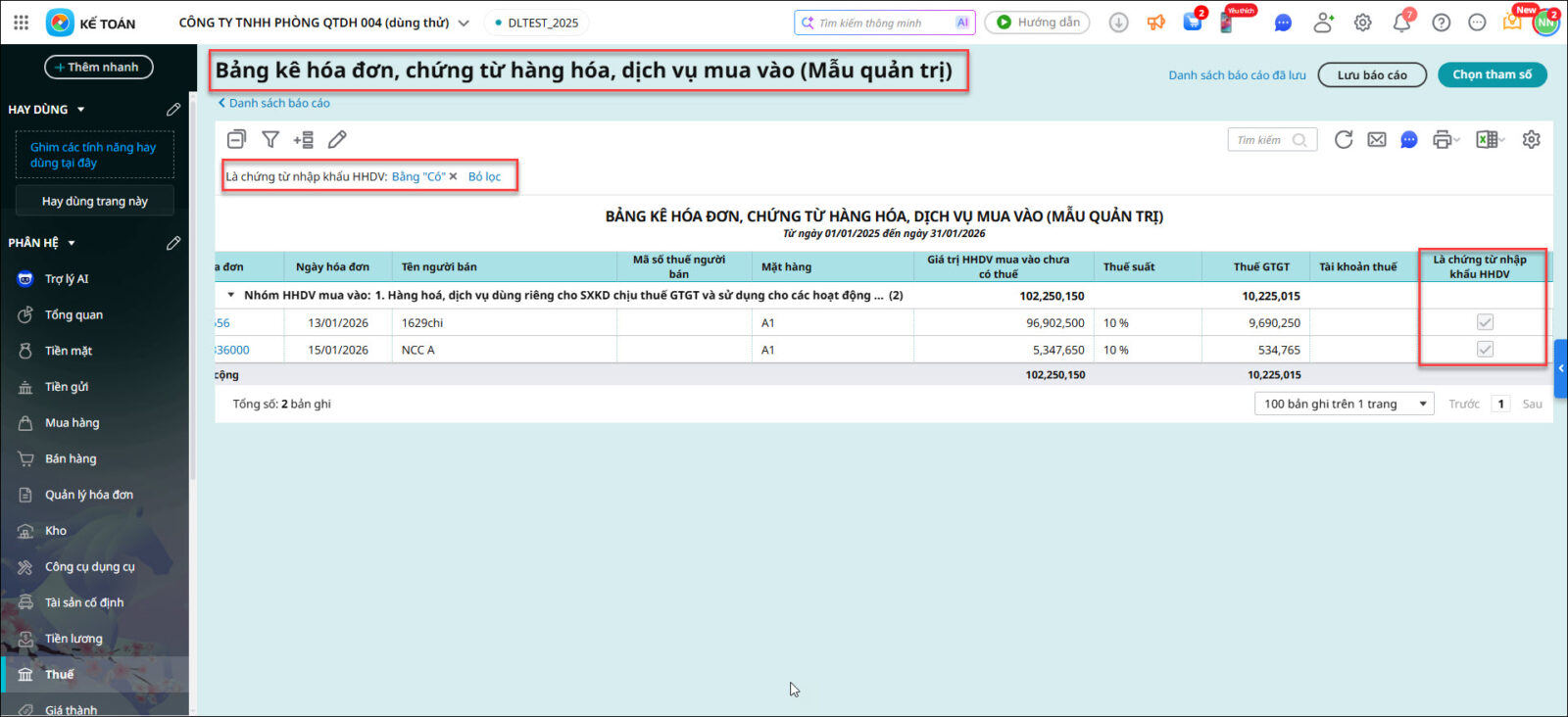Open the app launcher grid icon
Viewport: 1568px width, 717px height.
point(22,23)
